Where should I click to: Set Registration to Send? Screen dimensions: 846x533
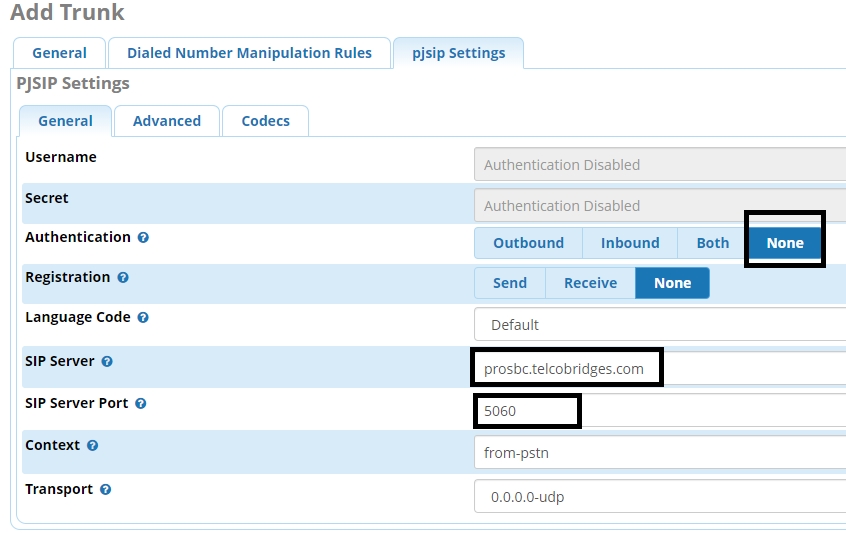point(509,283)
